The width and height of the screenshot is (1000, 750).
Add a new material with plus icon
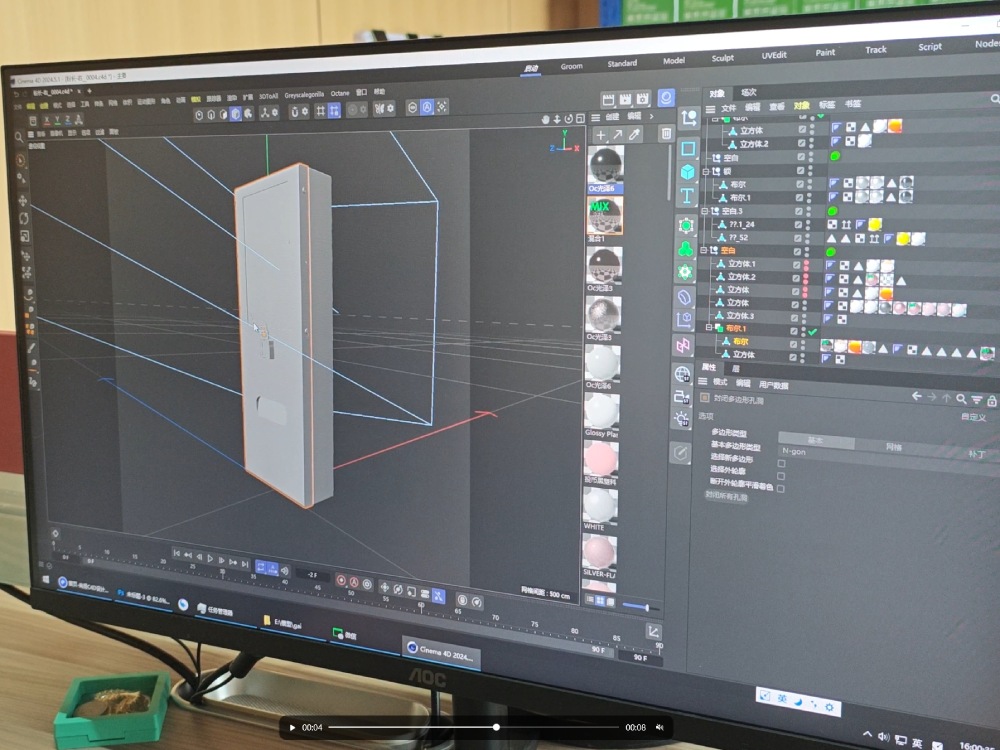tap(600, 135)
